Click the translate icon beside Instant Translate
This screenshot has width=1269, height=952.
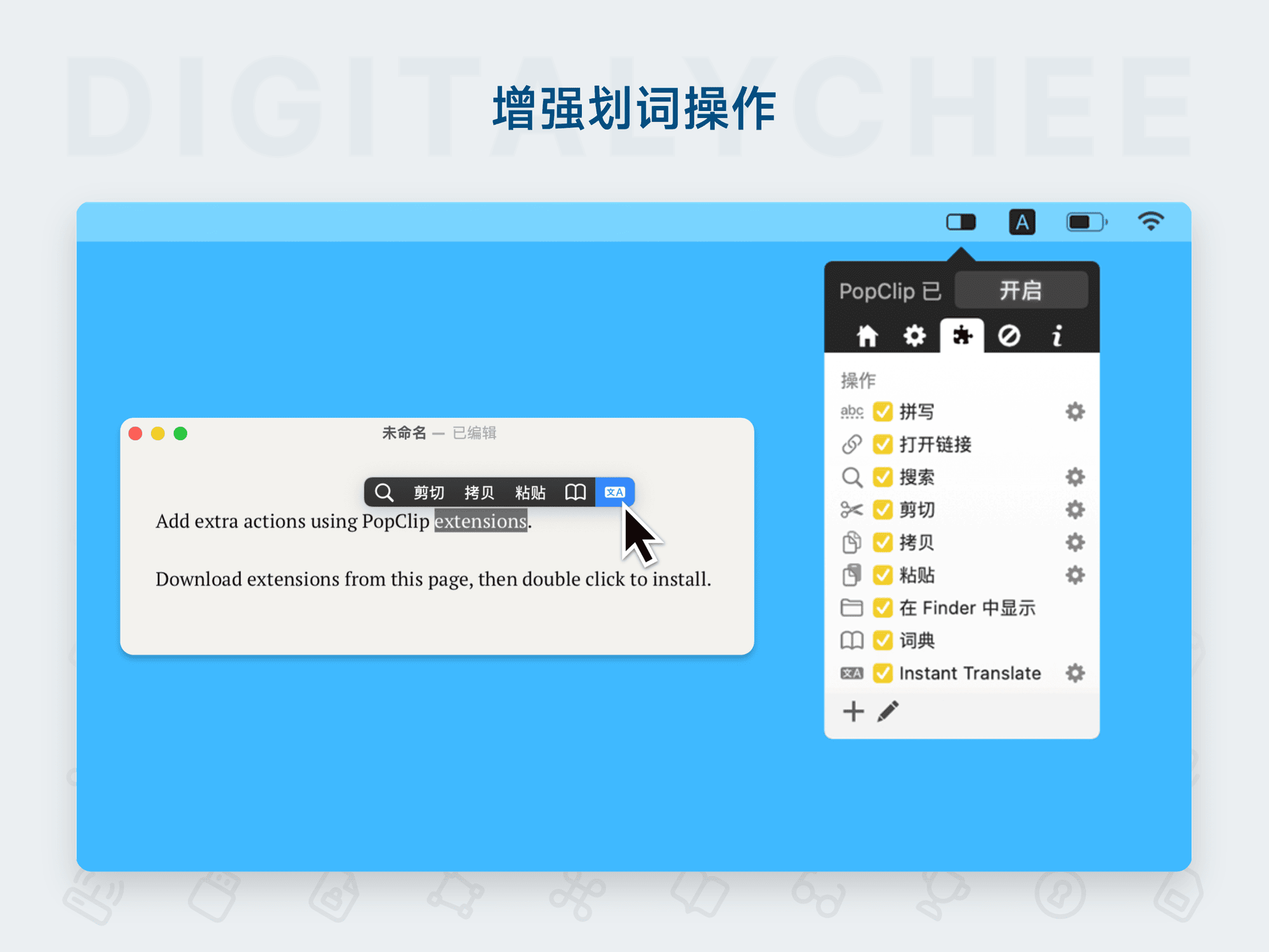tap(851, 673)
